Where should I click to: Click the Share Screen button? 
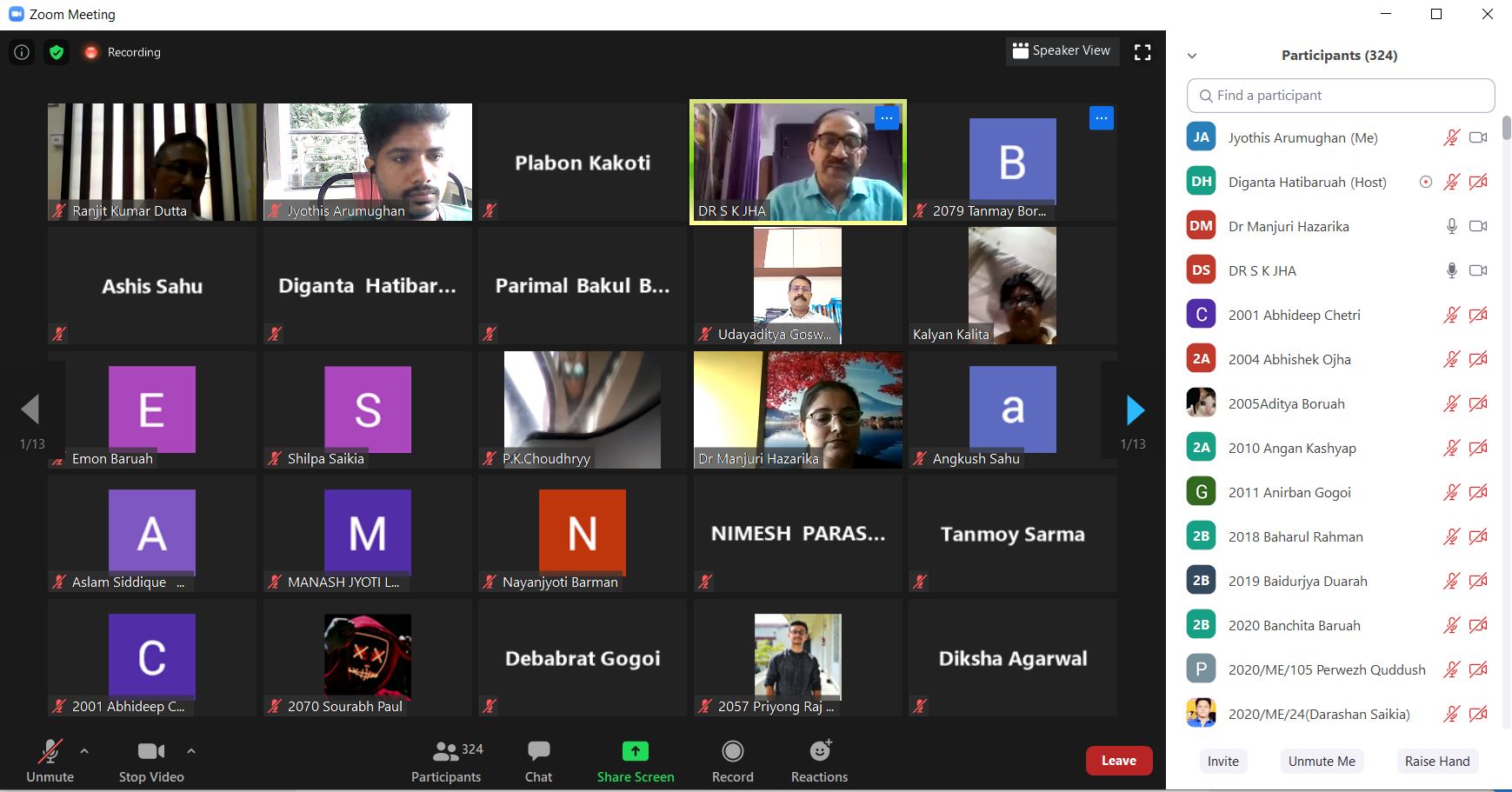(635, 761)
